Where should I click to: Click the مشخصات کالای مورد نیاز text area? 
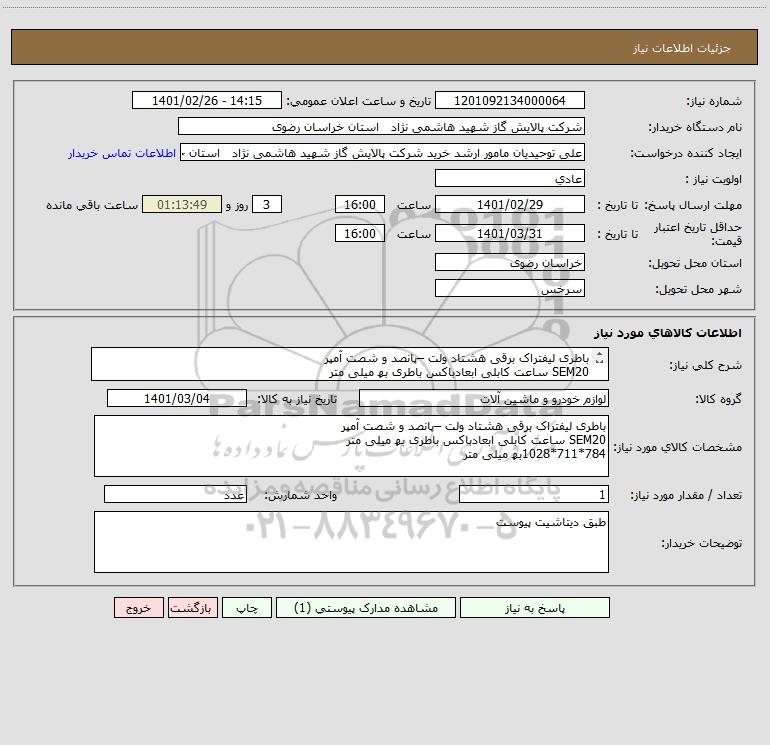(351, 446)
